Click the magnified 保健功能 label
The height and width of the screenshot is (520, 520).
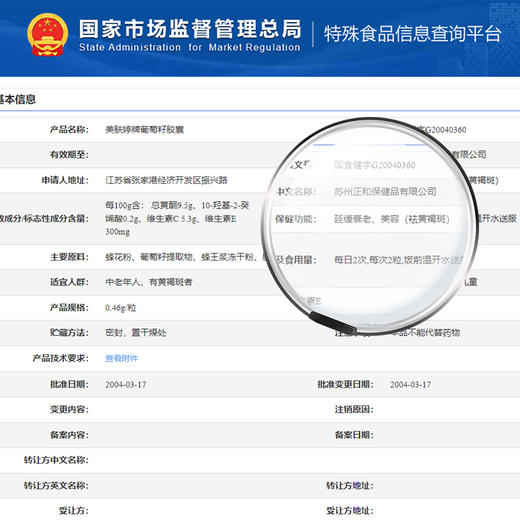point(296,219)
